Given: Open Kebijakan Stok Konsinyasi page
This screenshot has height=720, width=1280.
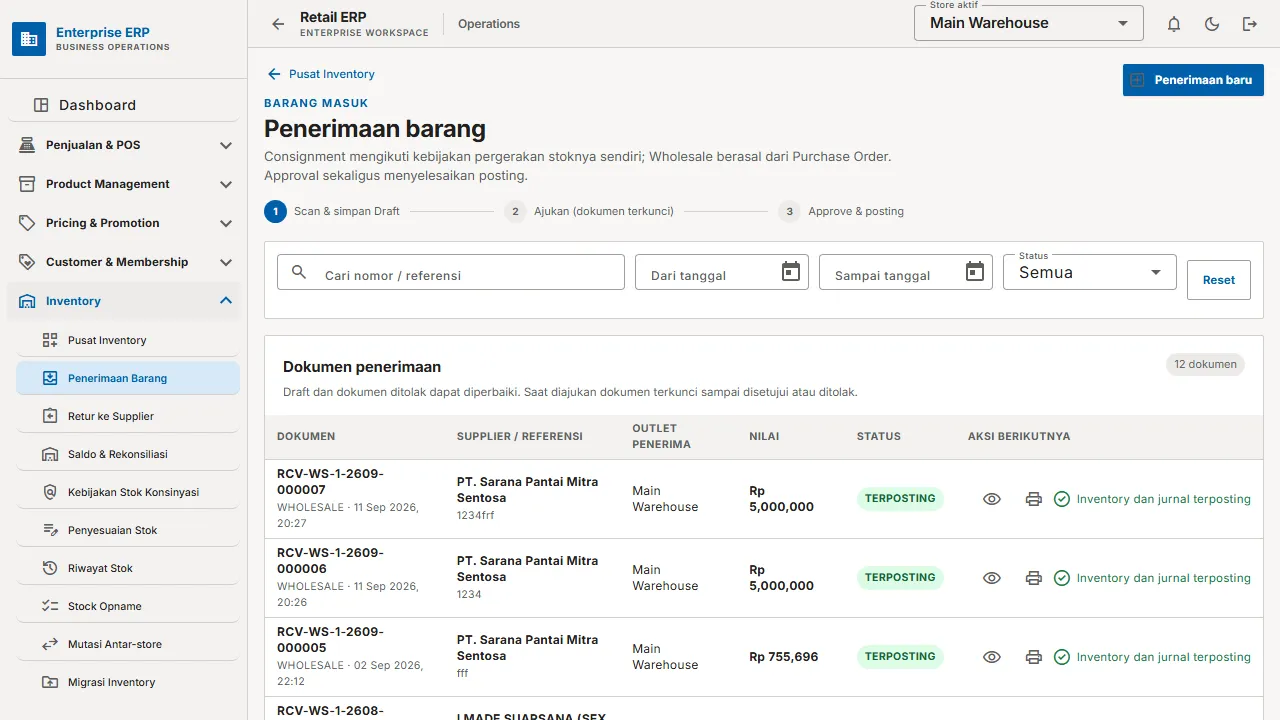Looking at the screenshot, I should pyautogui.click(x=128, y=492).
